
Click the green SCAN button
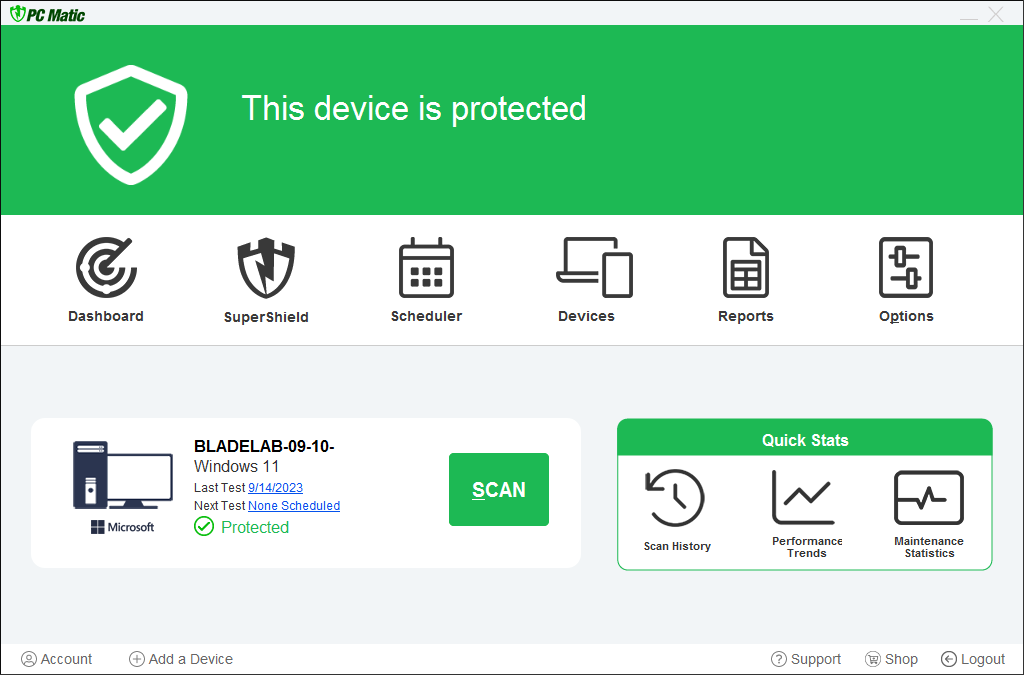pos(499,489)
